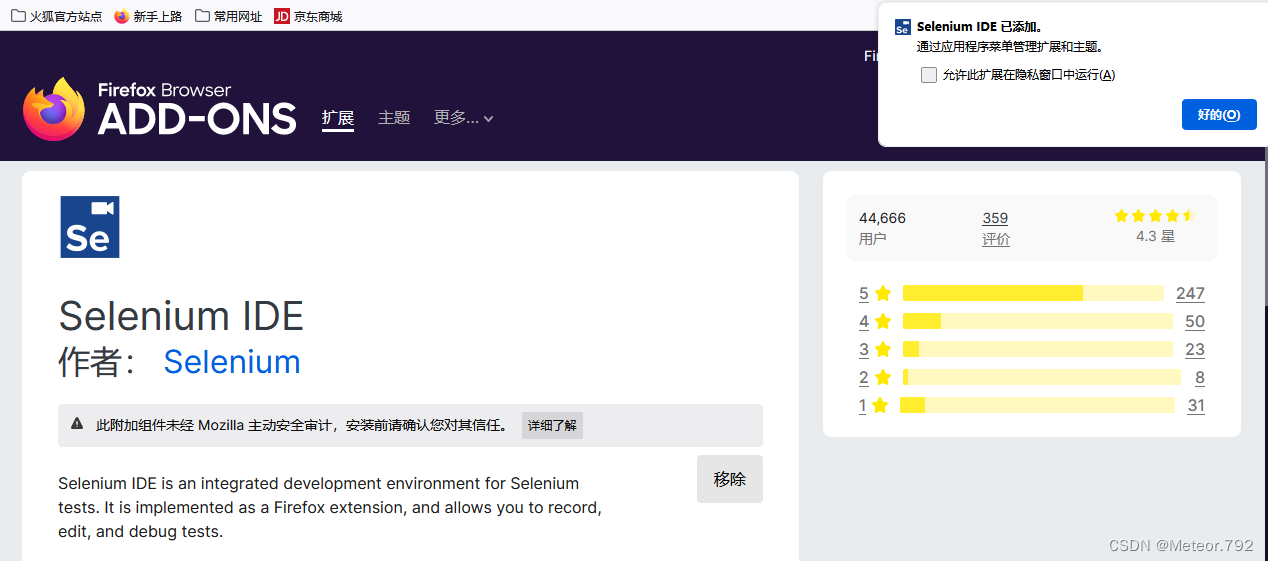Open the 8 two-star count link
Screen dimensions: 1268x561
click(x=1200, y=377)
